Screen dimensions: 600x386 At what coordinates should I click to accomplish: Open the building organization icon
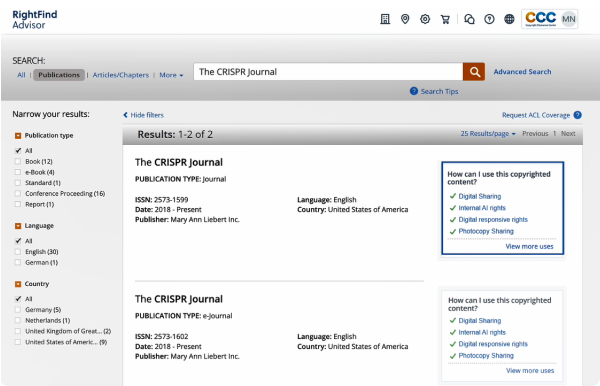385,19
